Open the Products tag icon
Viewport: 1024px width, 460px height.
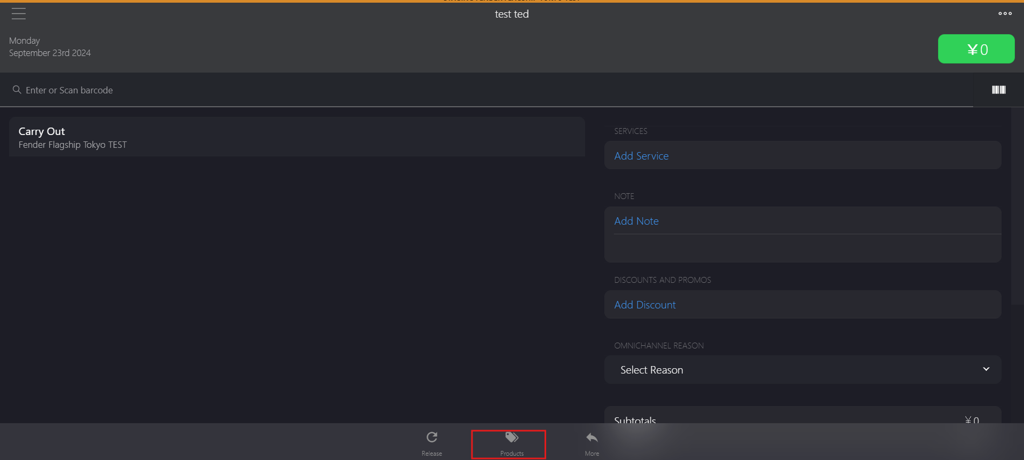tap(511, 437)
